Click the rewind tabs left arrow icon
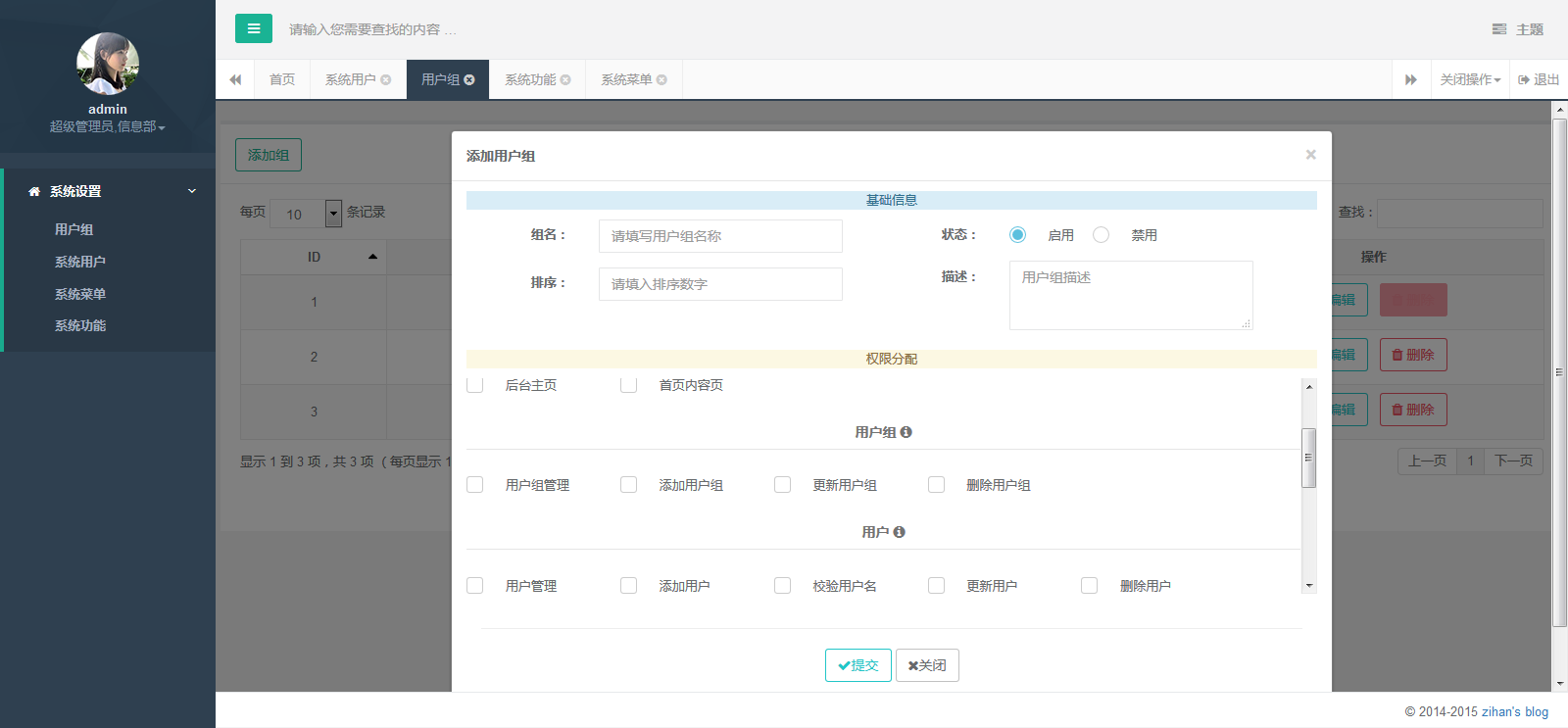Image resolution: width=1568 pixels, height=728 pixels. click(235, 79)
